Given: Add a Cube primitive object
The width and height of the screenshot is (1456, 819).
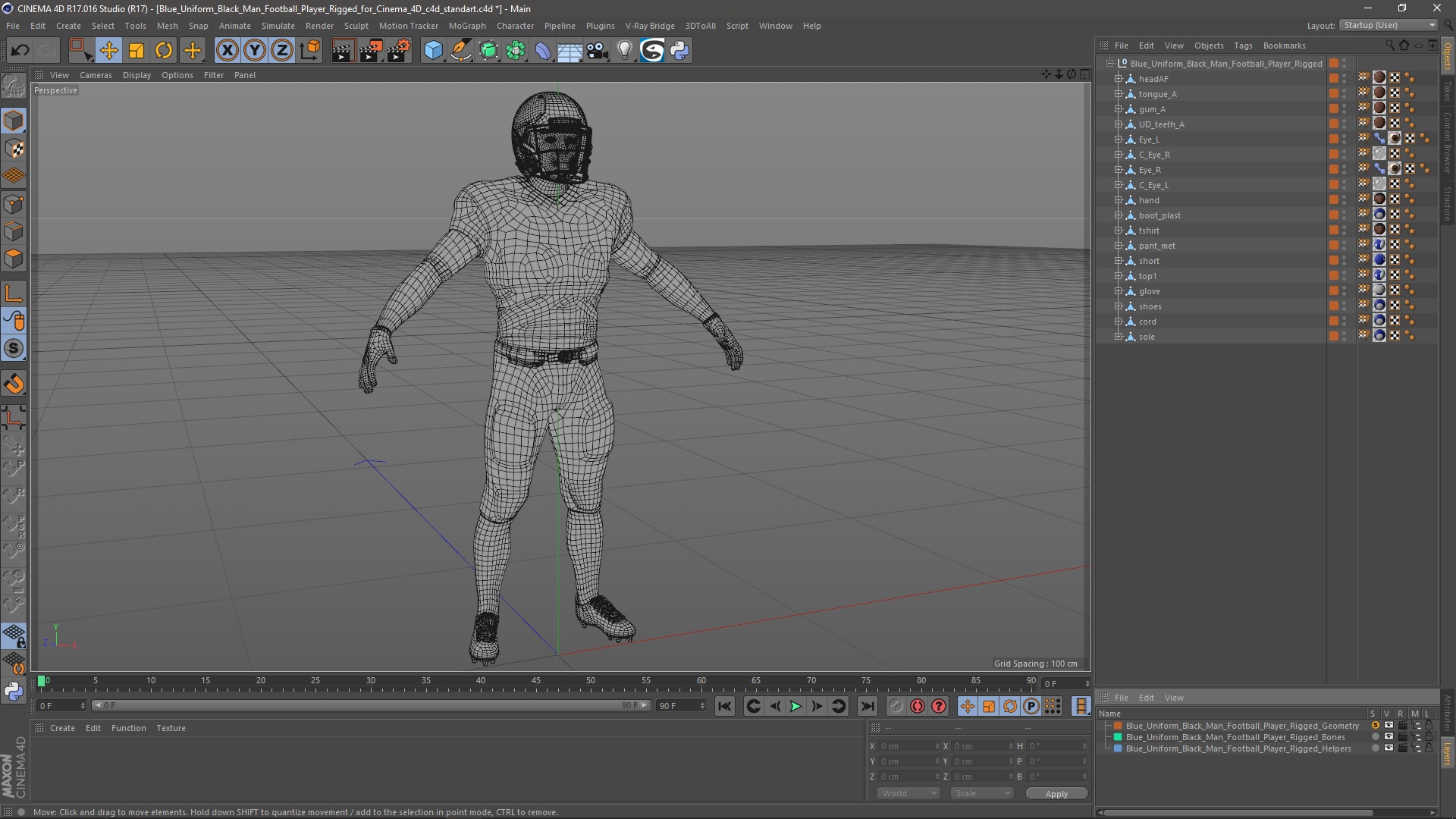Looking at the screenshot, I should click(x=433, y=51).
